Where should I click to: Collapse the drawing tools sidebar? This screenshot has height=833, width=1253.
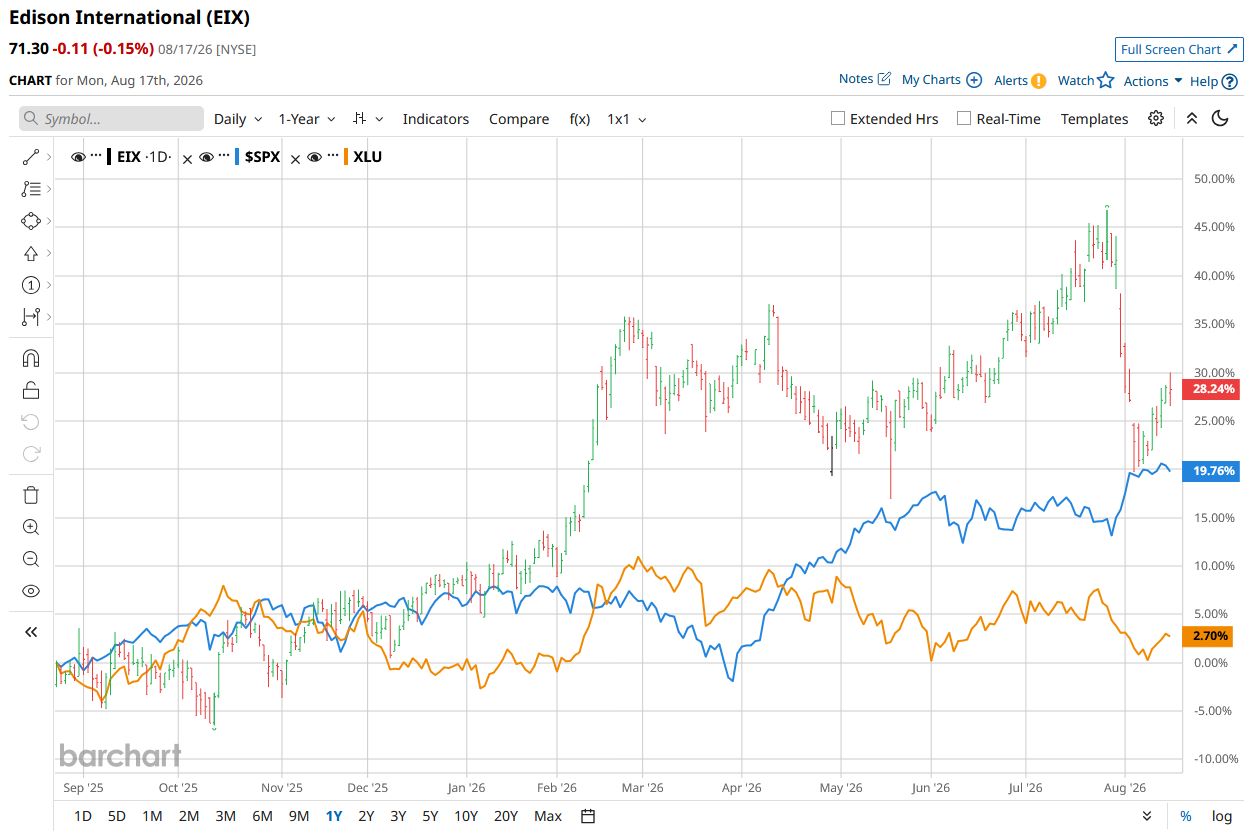coord(30,632)
